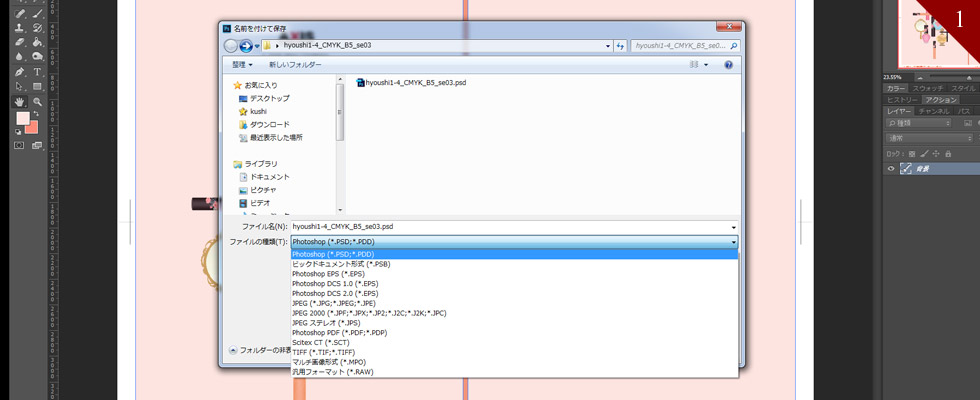Switch to the ヒストリー tab
Viewport: 980px width, 400px height.
pos(903,100)
